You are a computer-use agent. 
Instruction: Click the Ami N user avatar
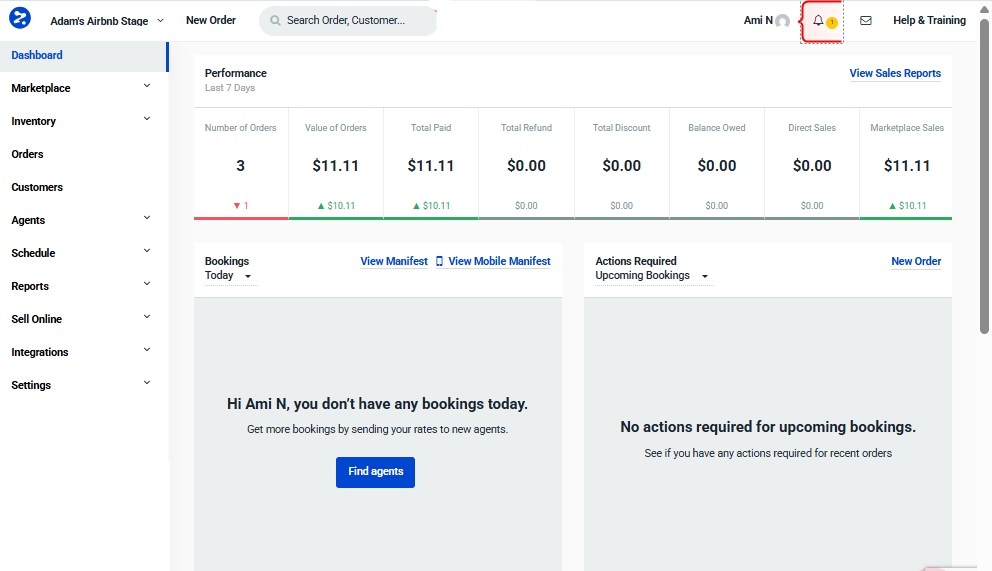click(783, 21)
